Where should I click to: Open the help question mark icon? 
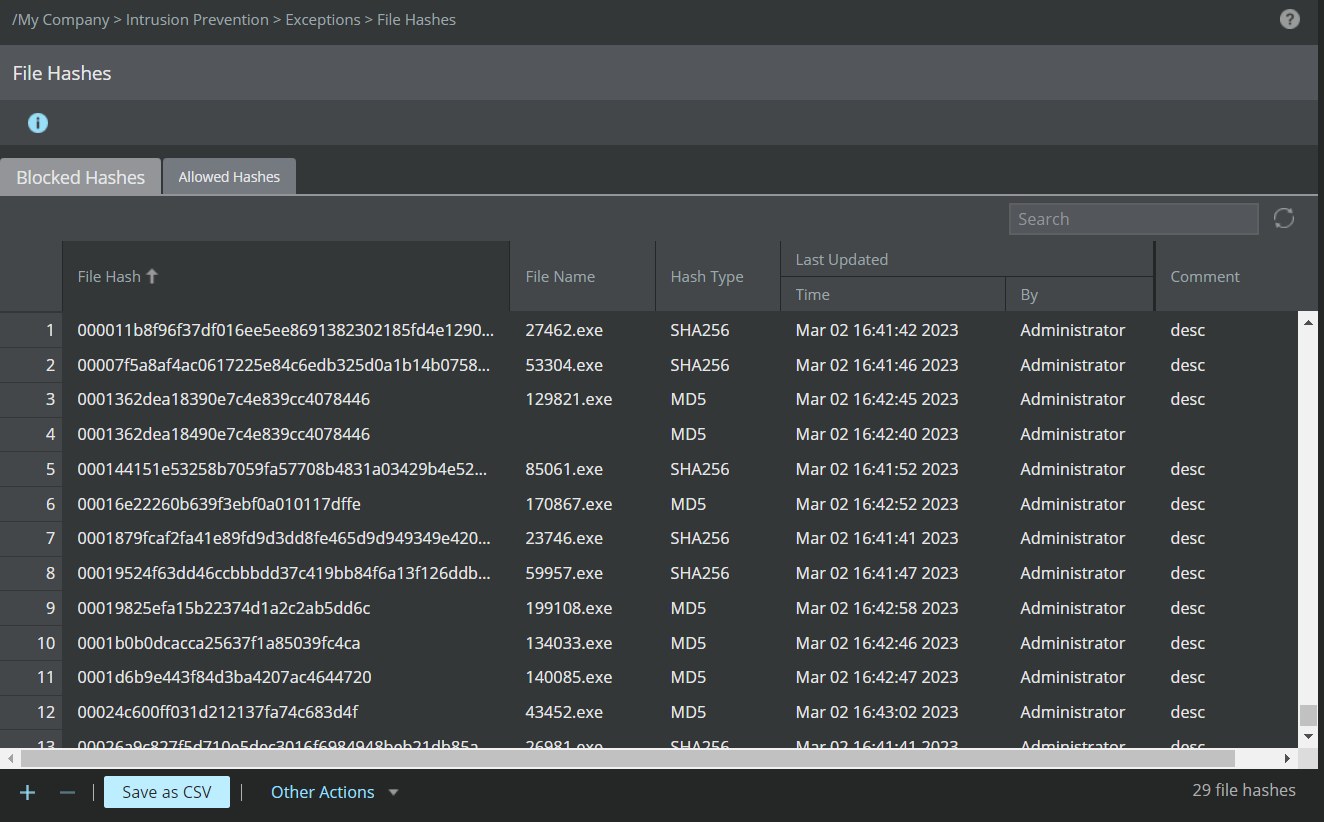pos(1290,19)
